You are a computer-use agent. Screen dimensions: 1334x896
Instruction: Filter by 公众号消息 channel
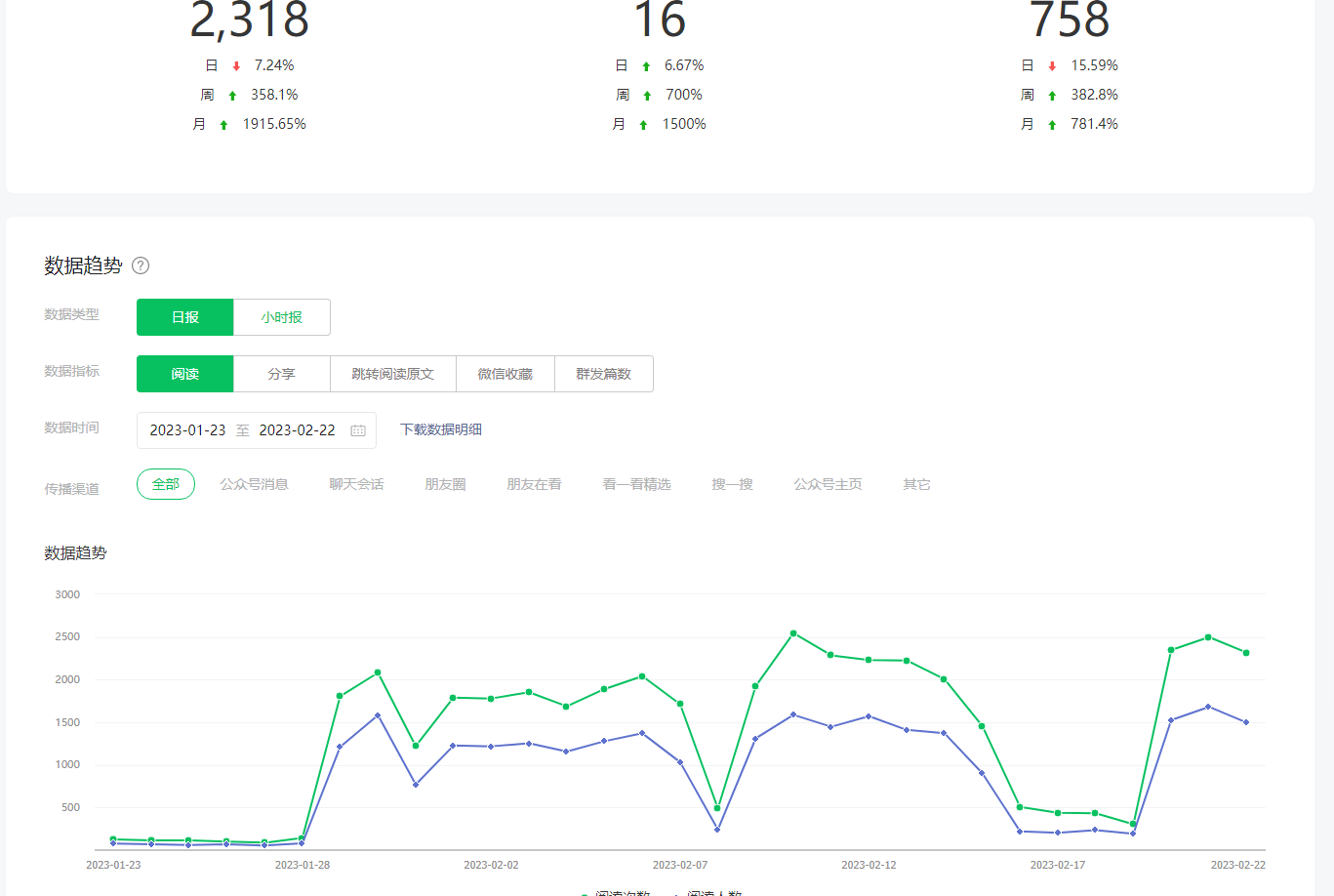click(254, 484)
